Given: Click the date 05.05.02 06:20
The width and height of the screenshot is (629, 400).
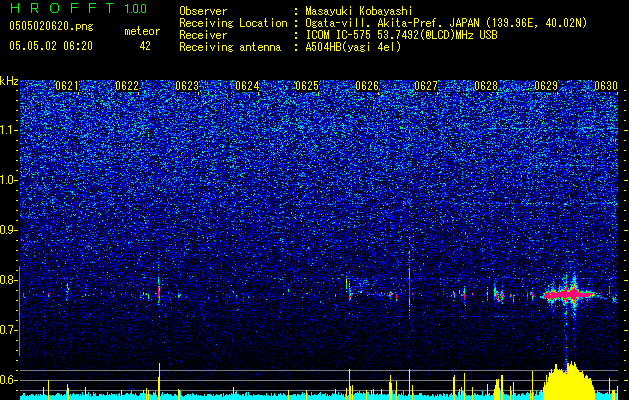Looking at the screenshot, I should tap(51, 46).
